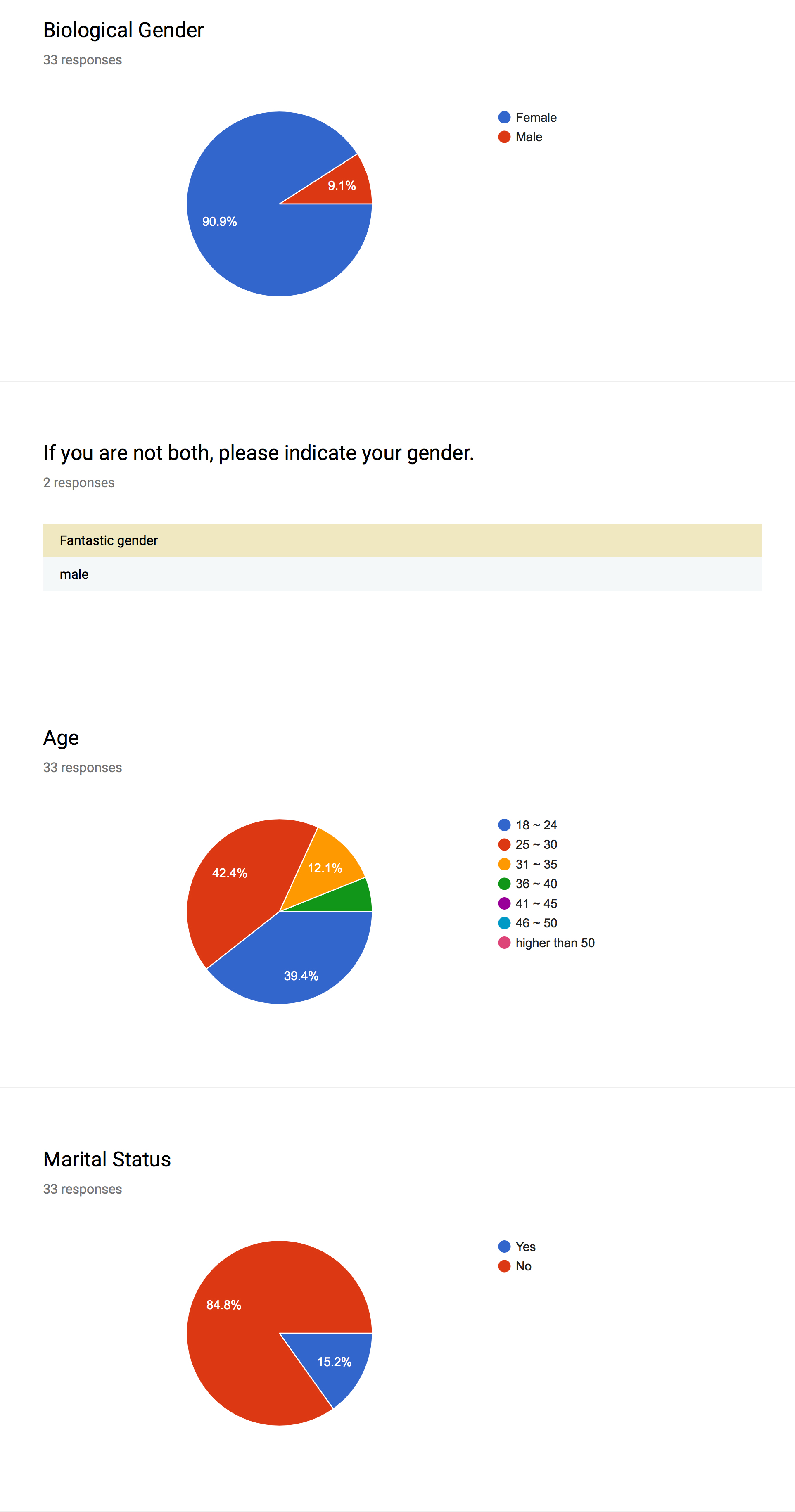Click the green 36 ~ 40 legend dot

coord(504,883)
